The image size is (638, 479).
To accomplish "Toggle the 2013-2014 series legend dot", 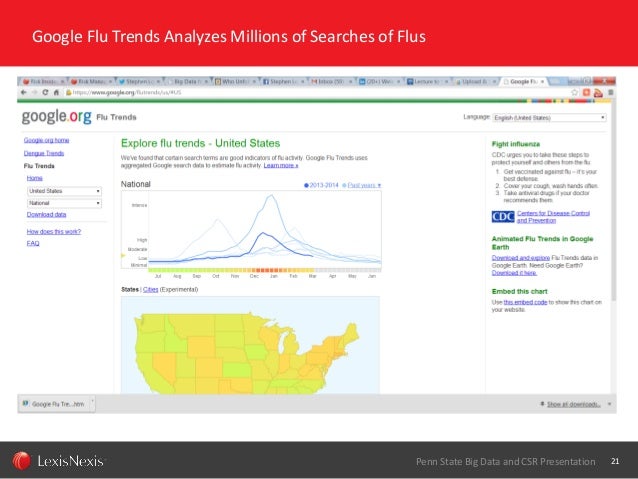I will [306, 185].
